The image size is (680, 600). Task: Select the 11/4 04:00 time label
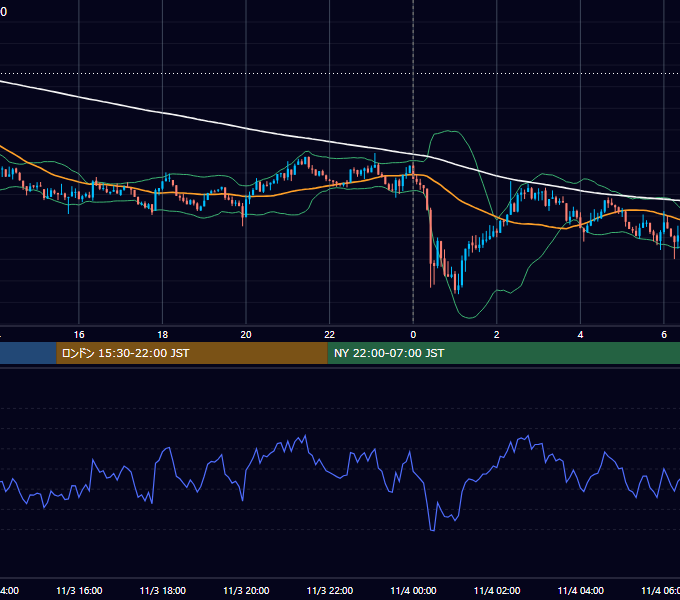(x=580, y=590)
